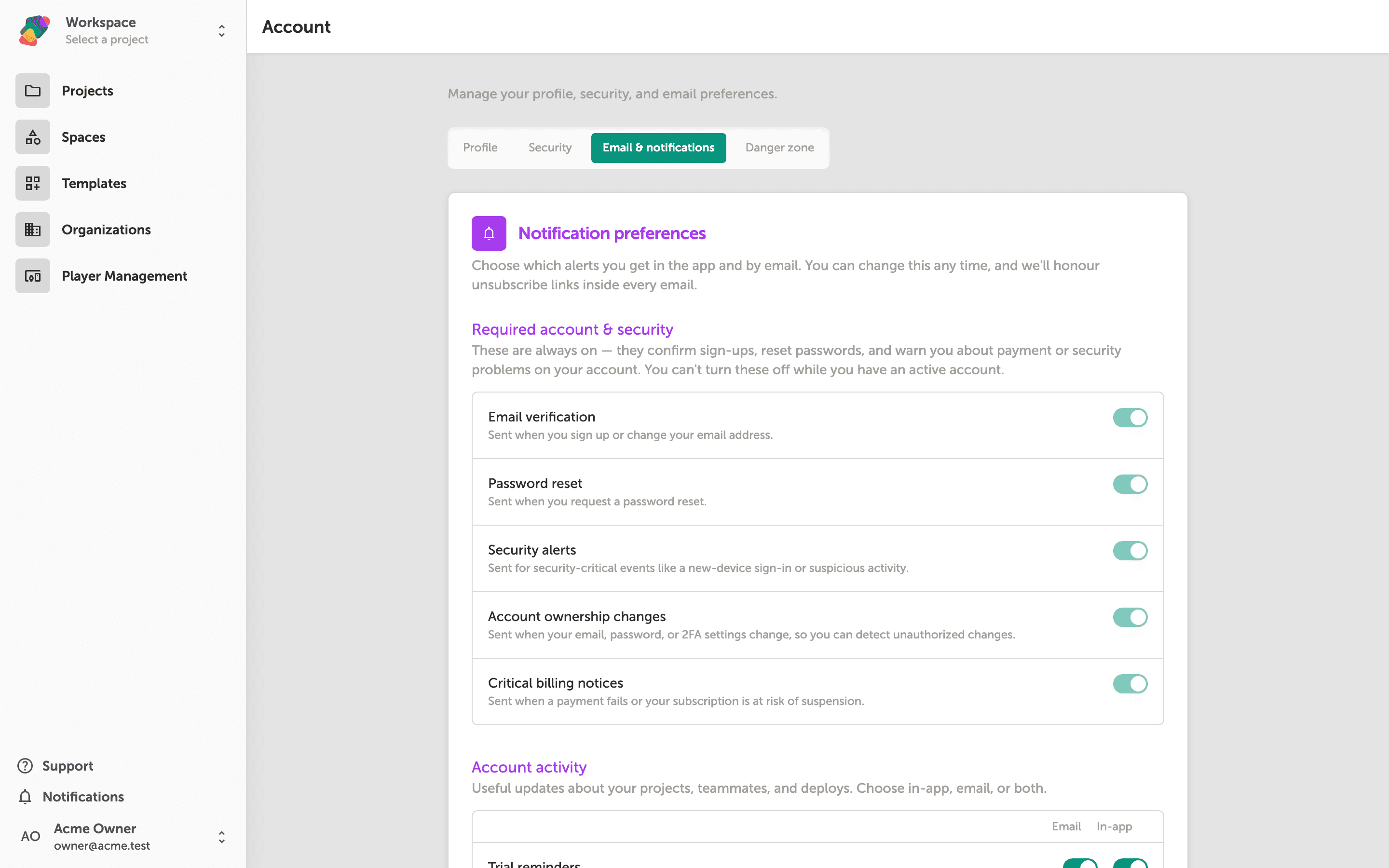This screenshot has height=868, width=1389.
Task: Click the Support question-mark icon
Action: point(25,766)
